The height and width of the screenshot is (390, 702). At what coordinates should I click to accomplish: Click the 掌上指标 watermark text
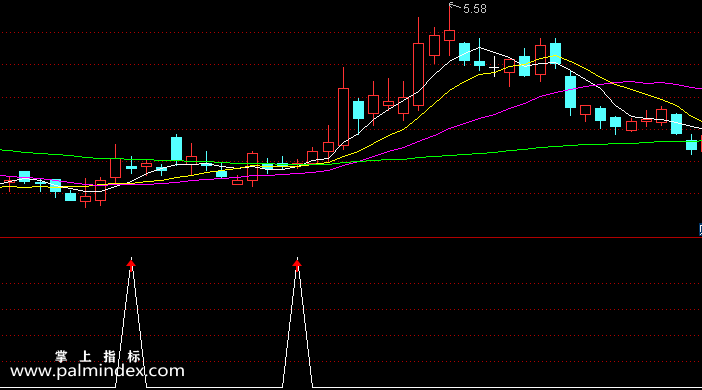click(x=98, y=356)
